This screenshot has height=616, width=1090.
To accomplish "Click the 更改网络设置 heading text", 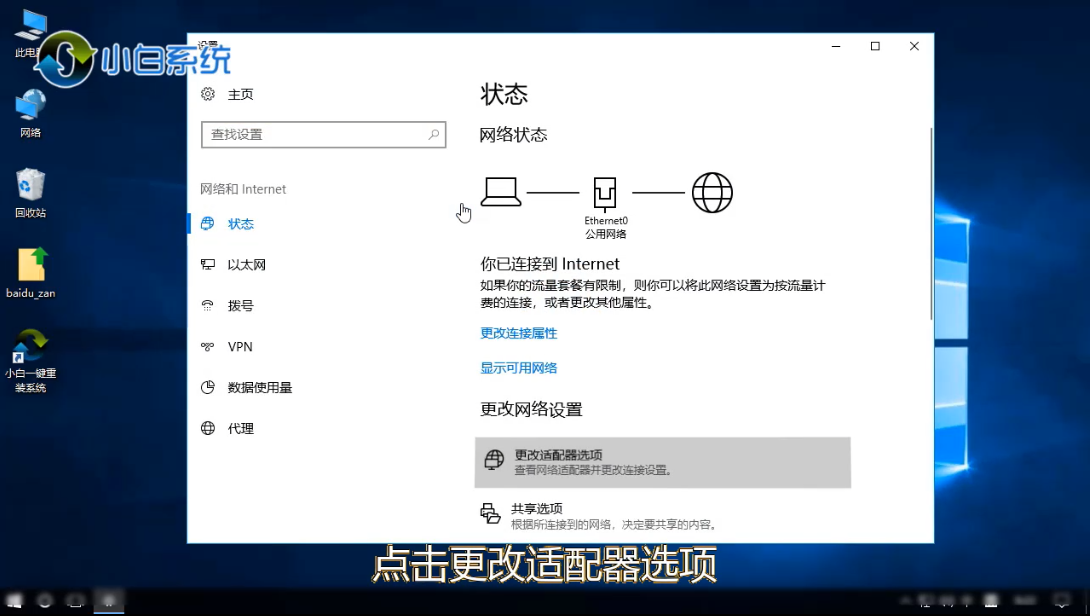I will (x=531, y=410).
